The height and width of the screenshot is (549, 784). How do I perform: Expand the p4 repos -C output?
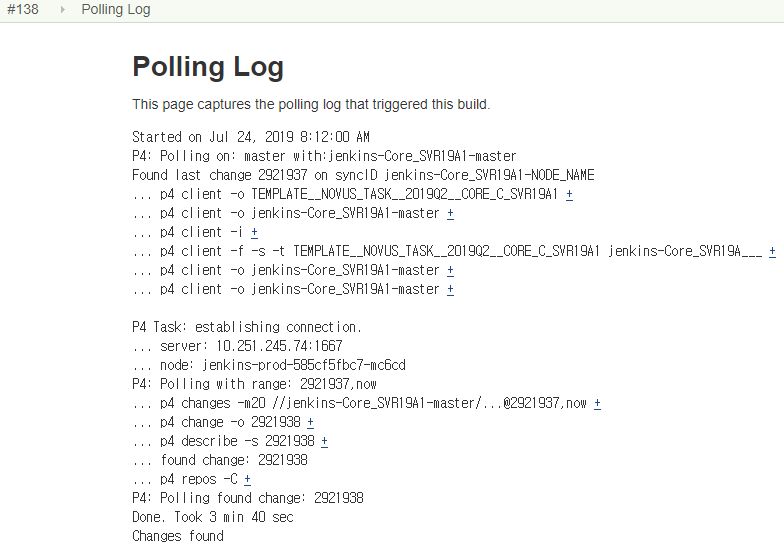[x=247, y=479]
